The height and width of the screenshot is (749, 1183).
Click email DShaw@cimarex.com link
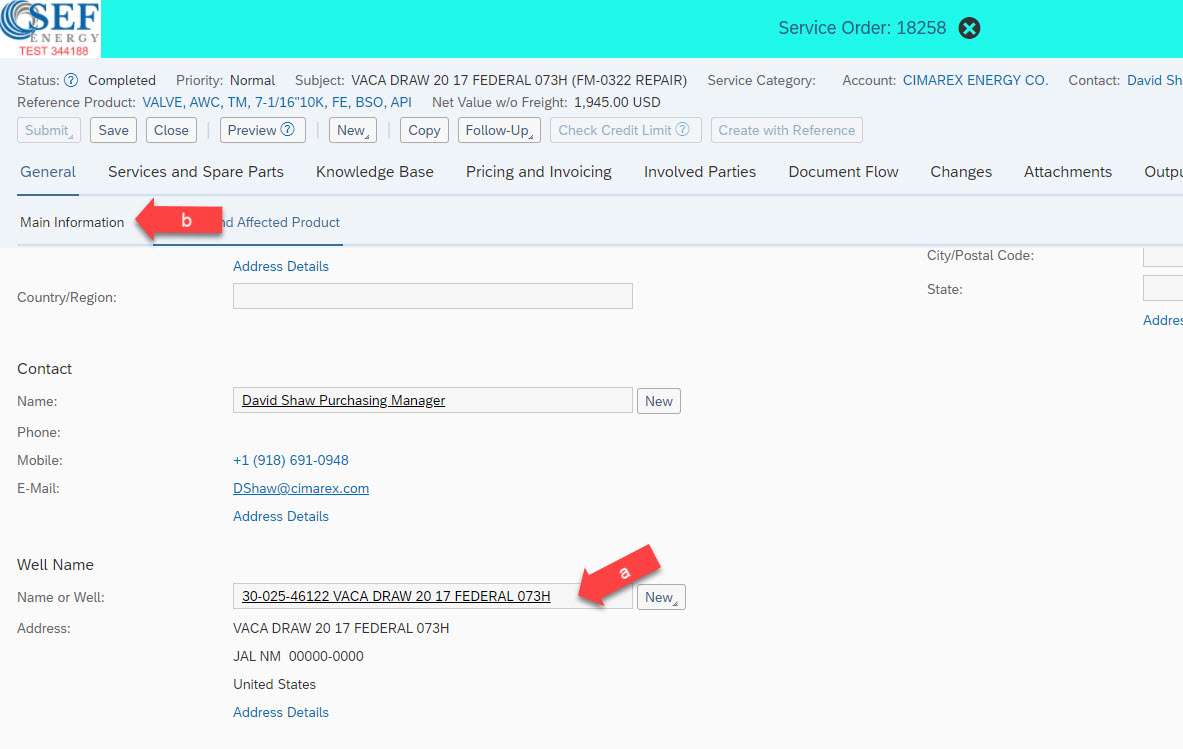coord(301,488)
